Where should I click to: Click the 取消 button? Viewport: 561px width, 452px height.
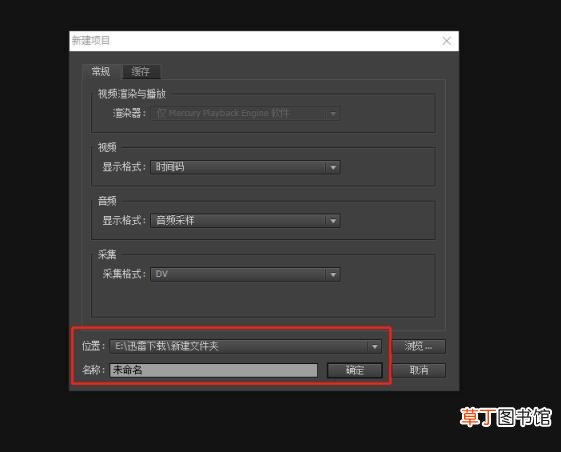(419, 370)
